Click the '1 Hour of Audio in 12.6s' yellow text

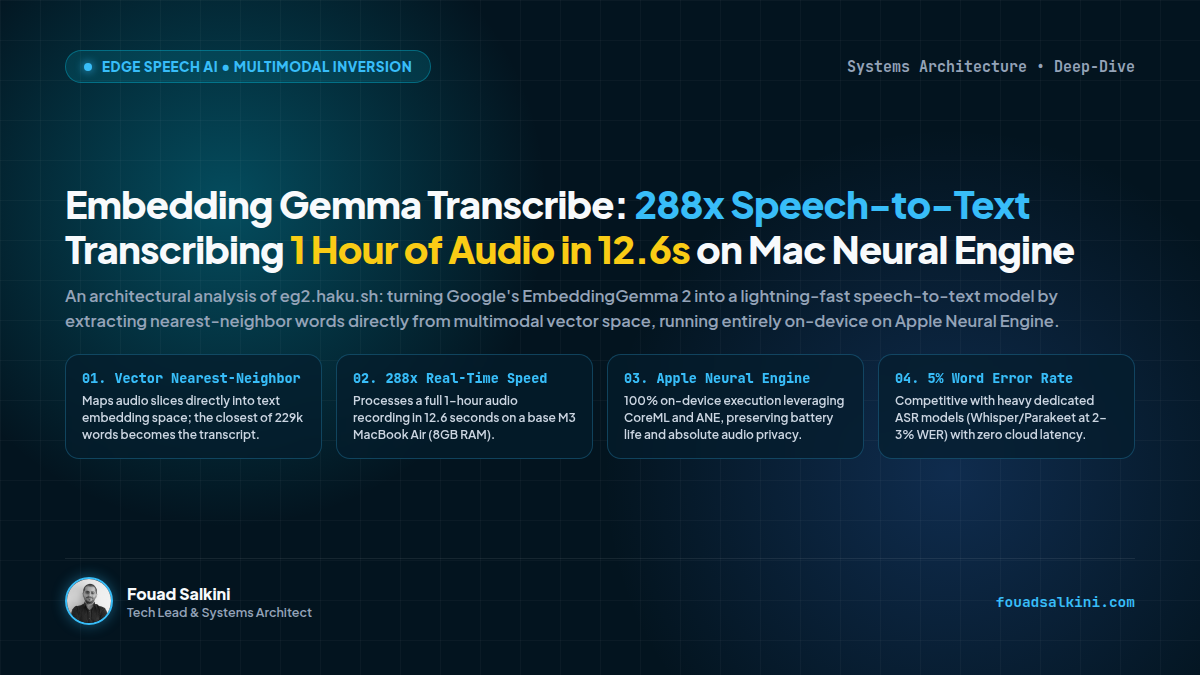490,251
